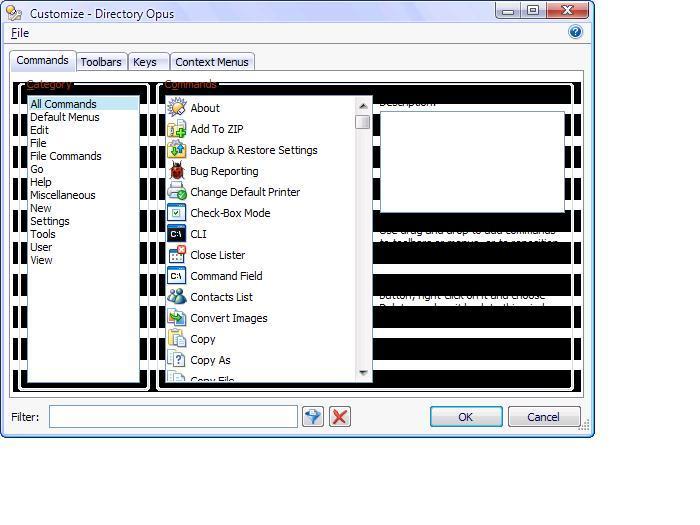Select Backup & Restore Settings icon
700x525 pixels.
tap(177, 150)
